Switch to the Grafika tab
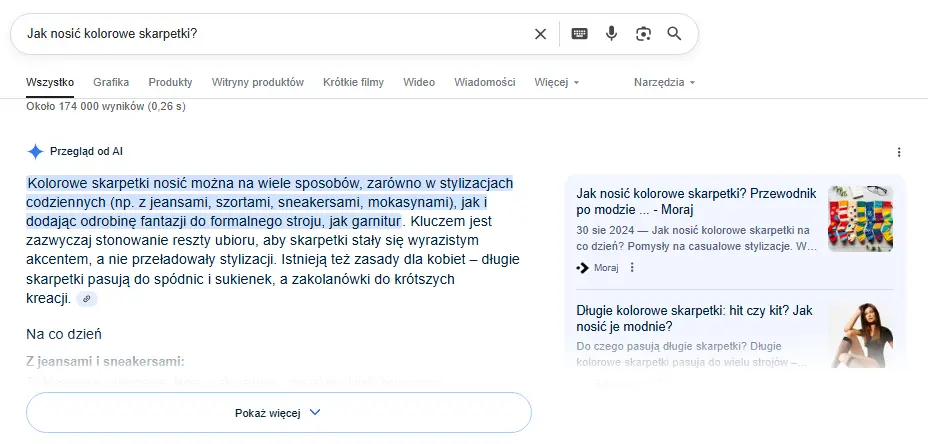The height and width of the screenshot is (444, 928). pyautogui.click(x=111, y=82)
